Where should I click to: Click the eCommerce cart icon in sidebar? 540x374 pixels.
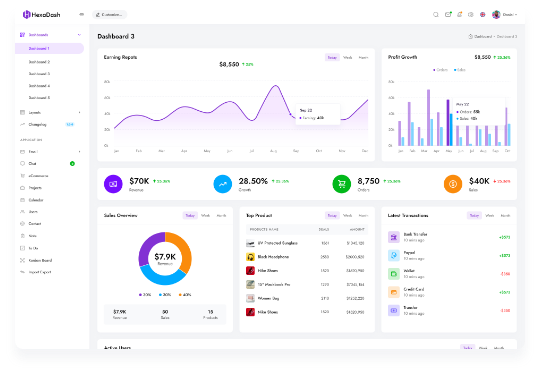[22, 176]
